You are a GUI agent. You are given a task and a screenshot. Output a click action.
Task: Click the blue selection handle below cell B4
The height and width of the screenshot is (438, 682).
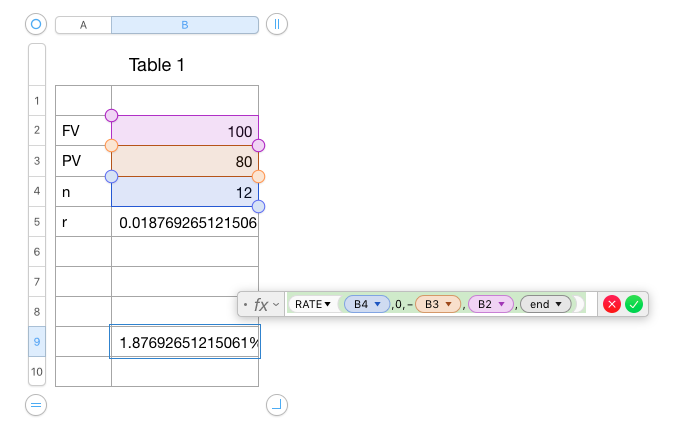[258, 207]
